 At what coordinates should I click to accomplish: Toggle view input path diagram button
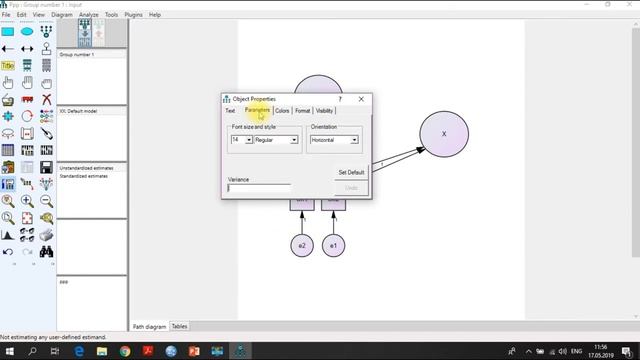[85, 33]
